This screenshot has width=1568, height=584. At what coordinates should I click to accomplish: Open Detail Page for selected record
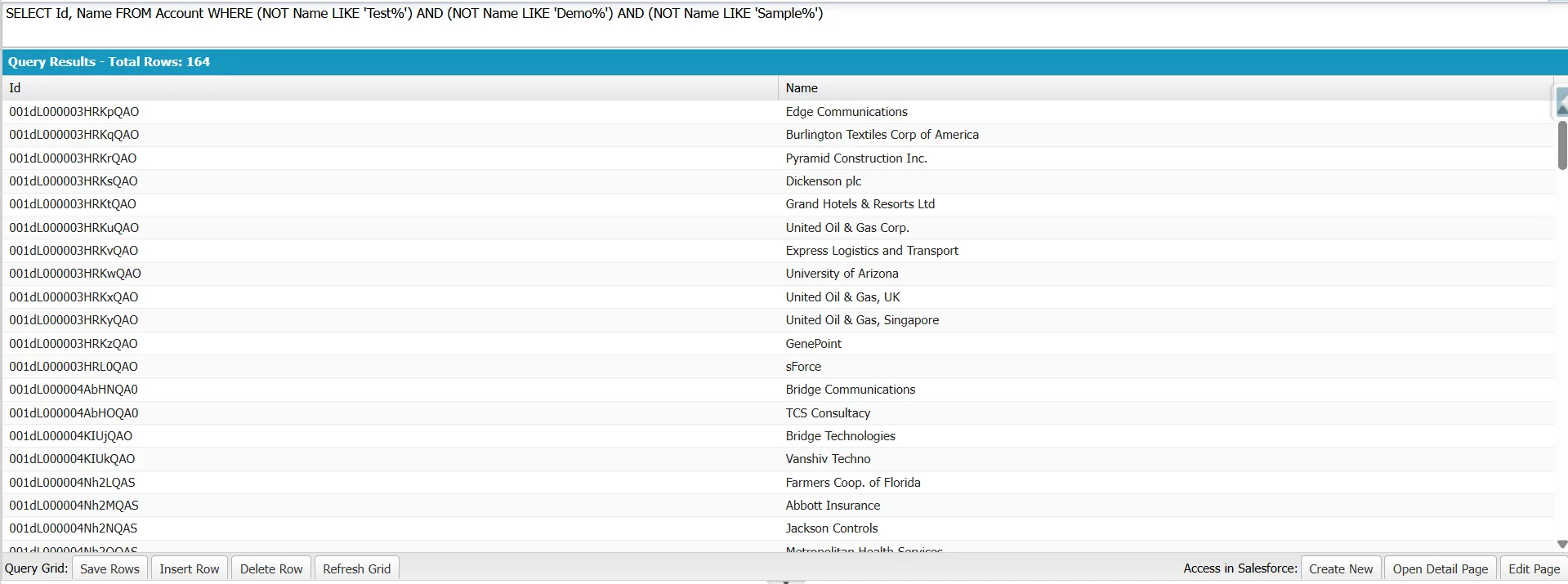[1441, 568]
